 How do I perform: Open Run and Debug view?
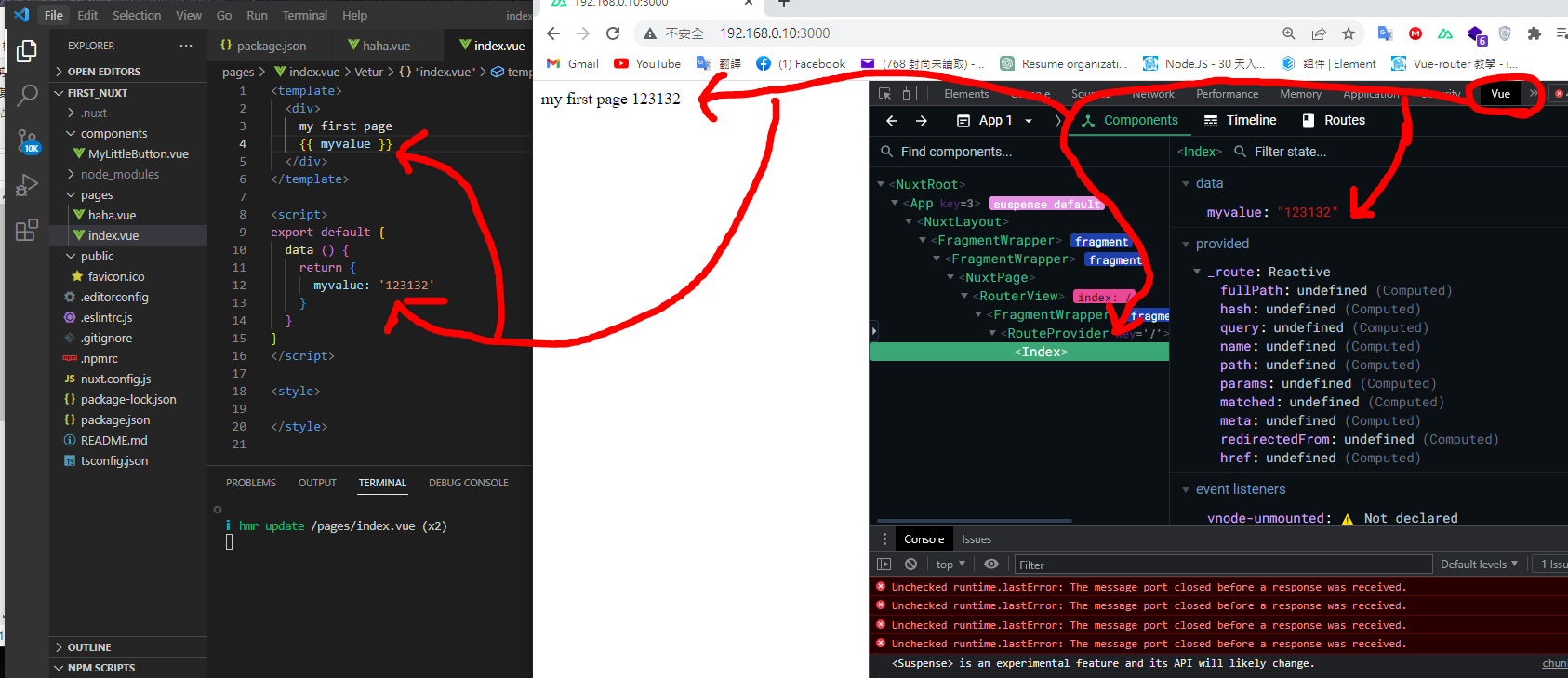[x=27, y=185]
